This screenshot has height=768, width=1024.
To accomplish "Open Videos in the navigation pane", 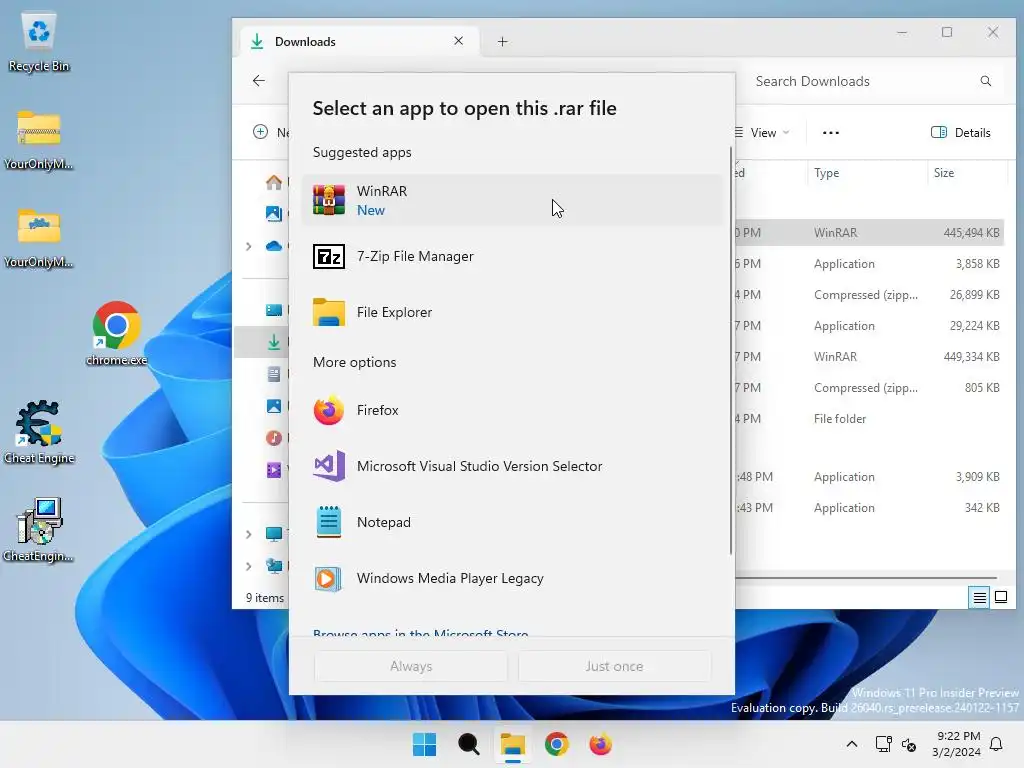I will [274, 470].
